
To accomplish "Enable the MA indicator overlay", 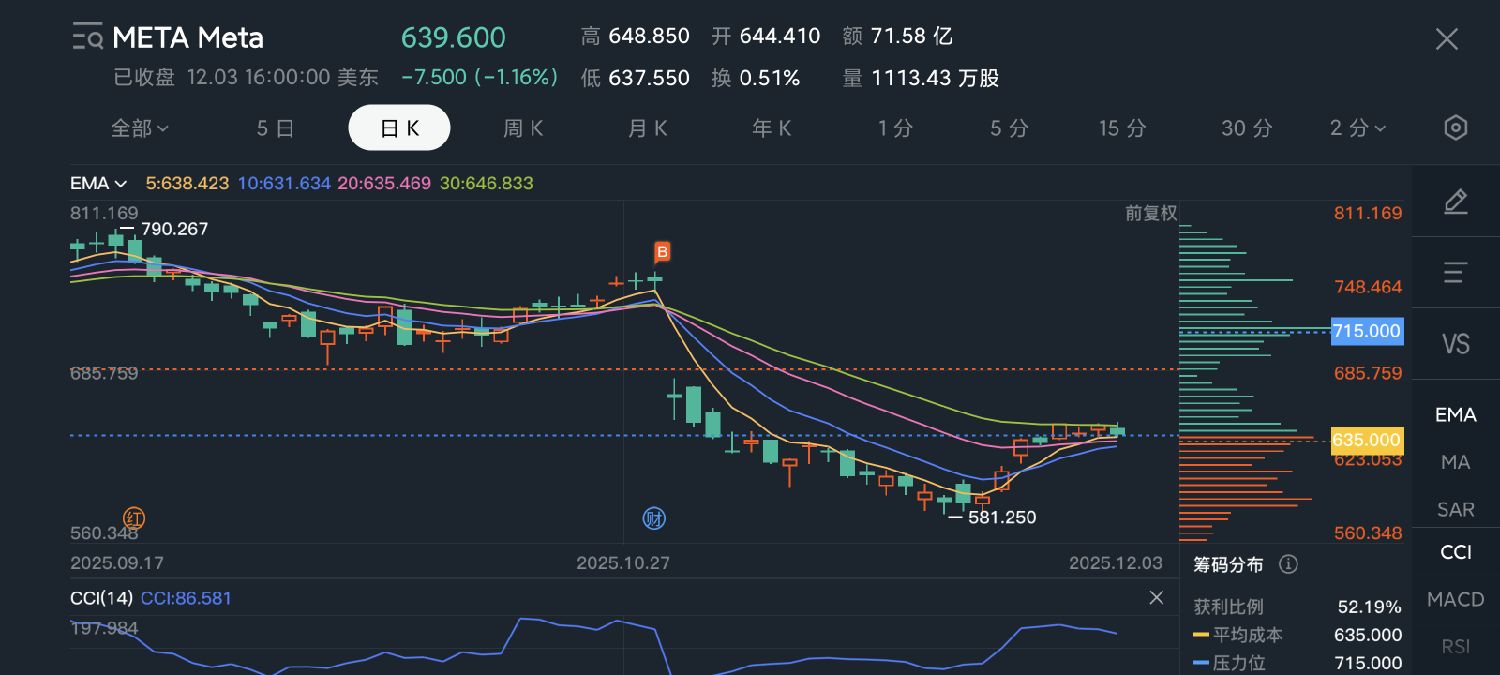I will (x=1456, y=462).
